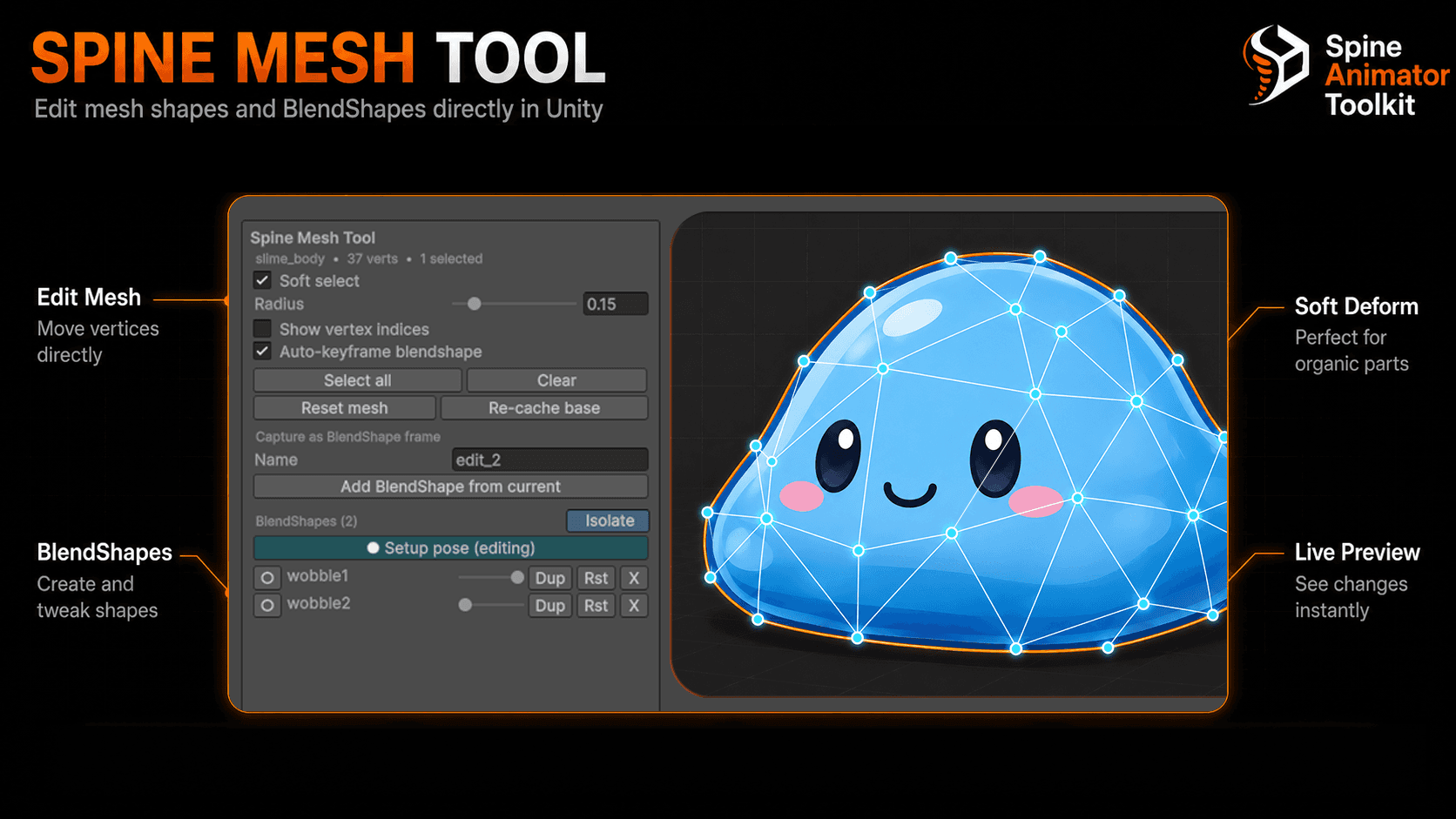Viewport: 1456px width, 819px height.
Task: Click the '1 selected' status text
Action: (x=451, y=258)
